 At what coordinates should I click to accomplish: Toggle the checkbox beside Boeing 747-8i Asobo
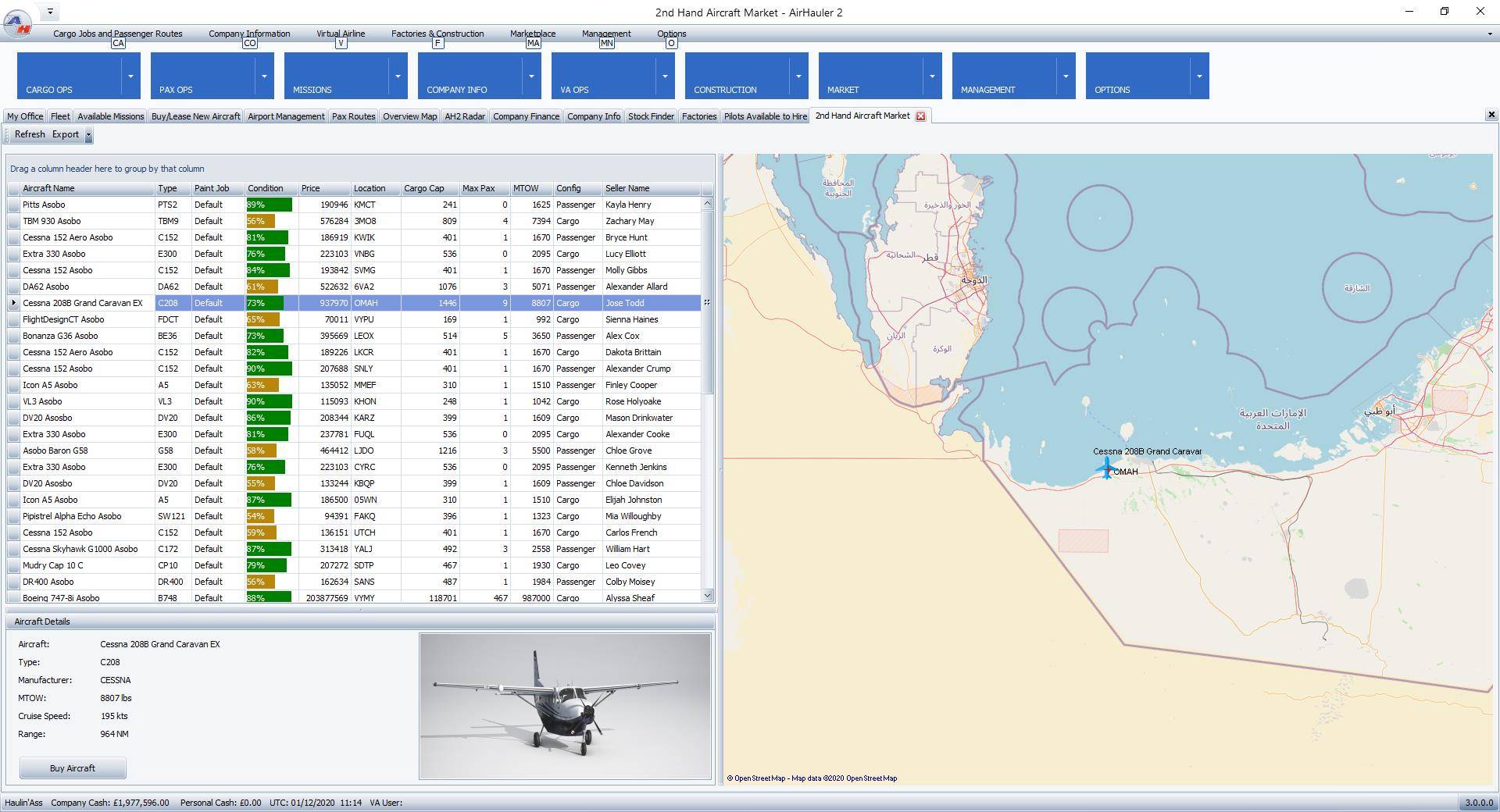13,597
